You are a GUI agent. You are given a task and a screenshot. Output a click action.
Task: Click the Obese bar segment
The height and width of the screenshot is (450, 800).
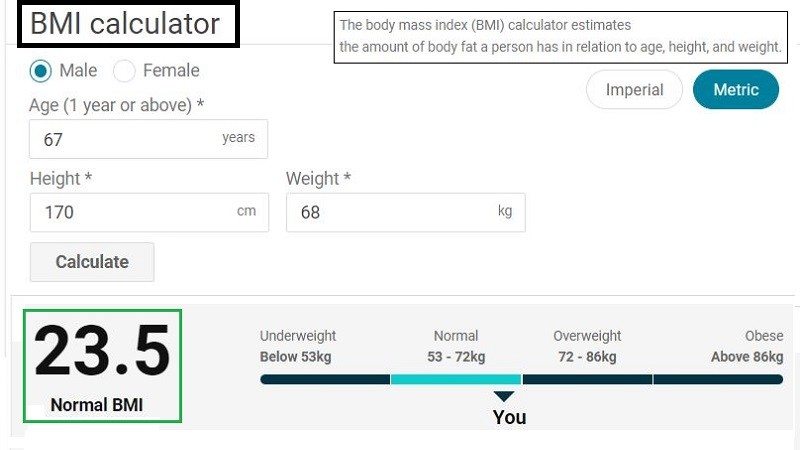718,379
